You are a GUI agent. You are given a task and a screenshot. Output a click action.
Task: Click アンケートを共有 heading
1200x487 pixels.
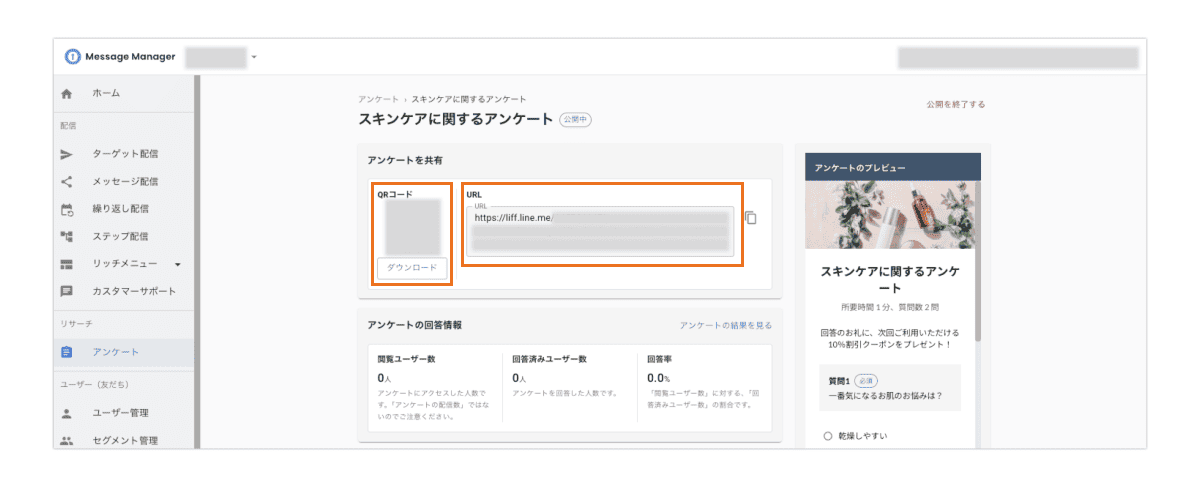click(x=405, y=160)
